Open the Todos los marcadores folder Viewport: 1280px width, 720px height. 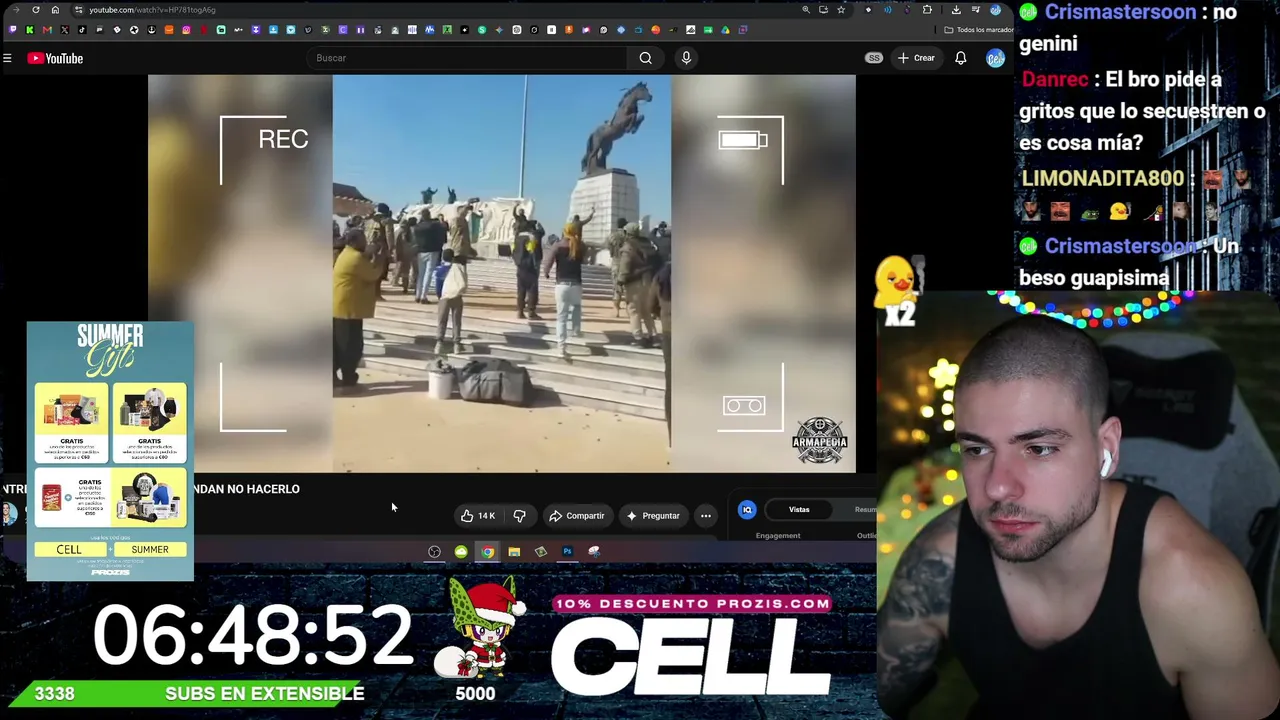pyautogui.click(x=980, y=30)
